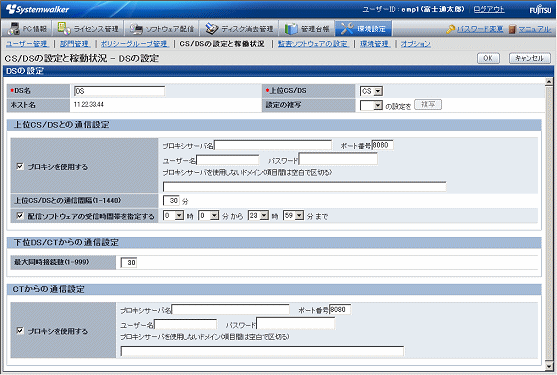Click the キャンセル button
Screen dimensions: 557x375
point(530,58)
